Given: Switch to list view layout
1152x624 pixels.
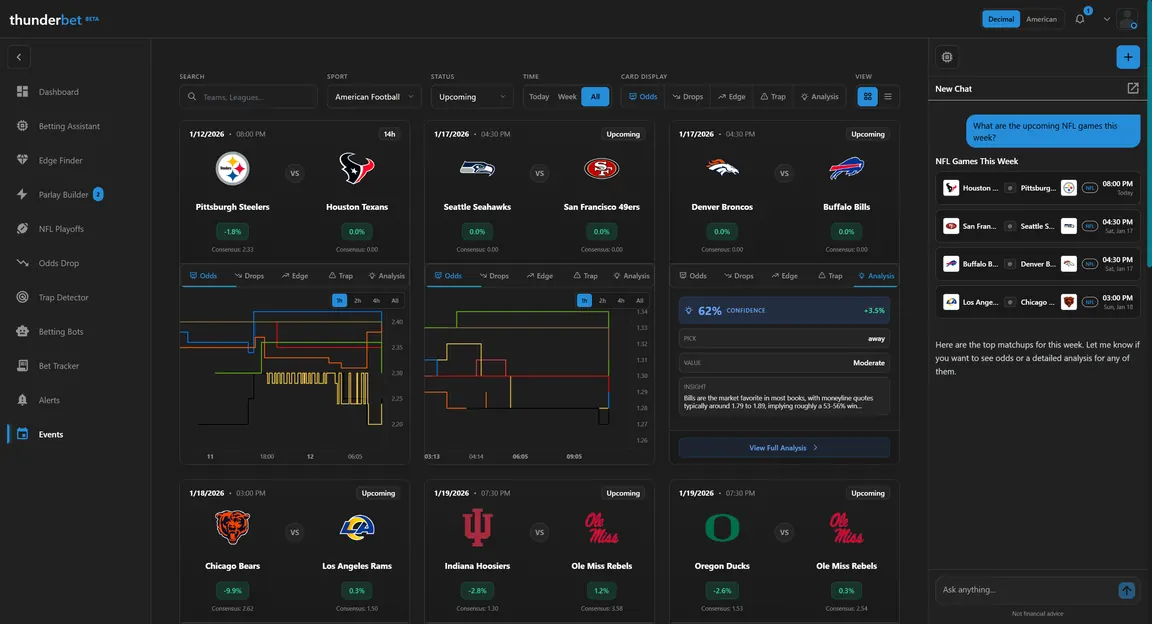Looking at the screenshot, I should pos(888,97).
